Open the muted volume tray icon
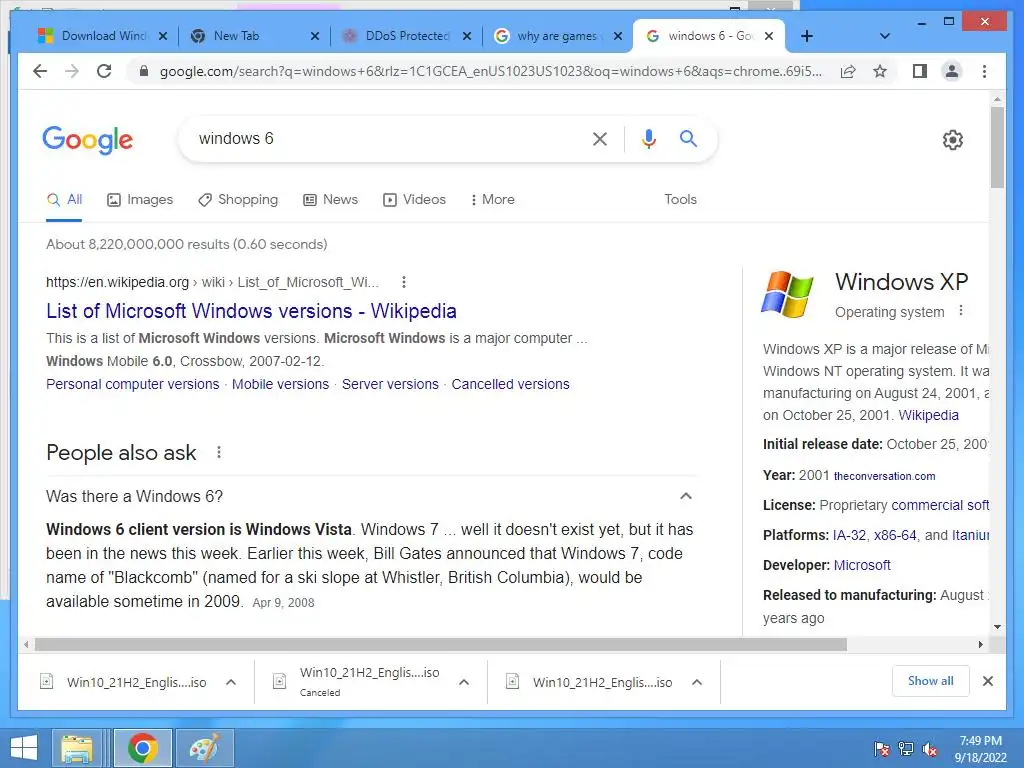 point(930,749)
